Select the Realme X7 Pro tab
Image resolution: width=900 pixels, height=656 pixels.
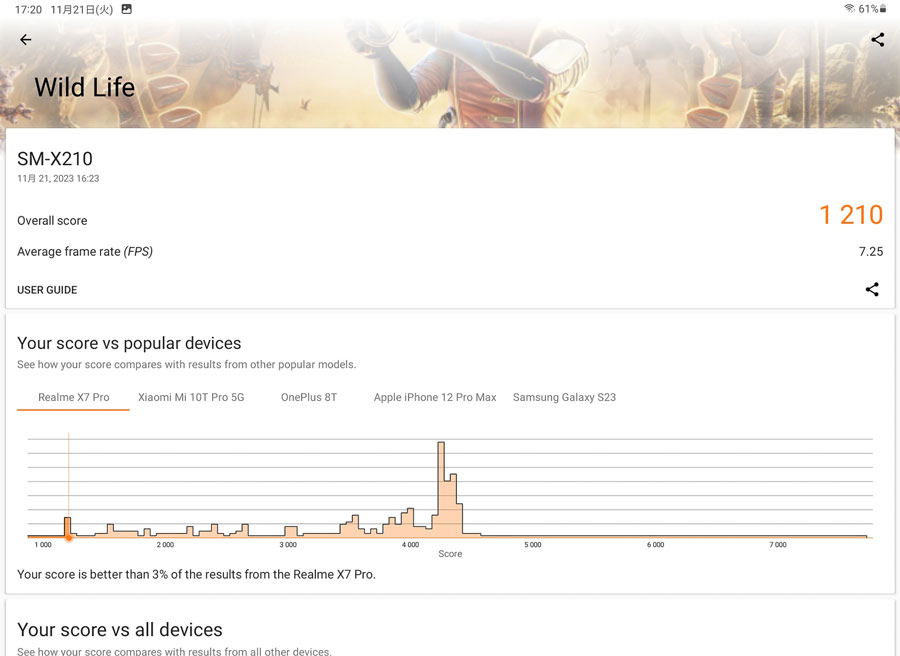tap(73, 397)
